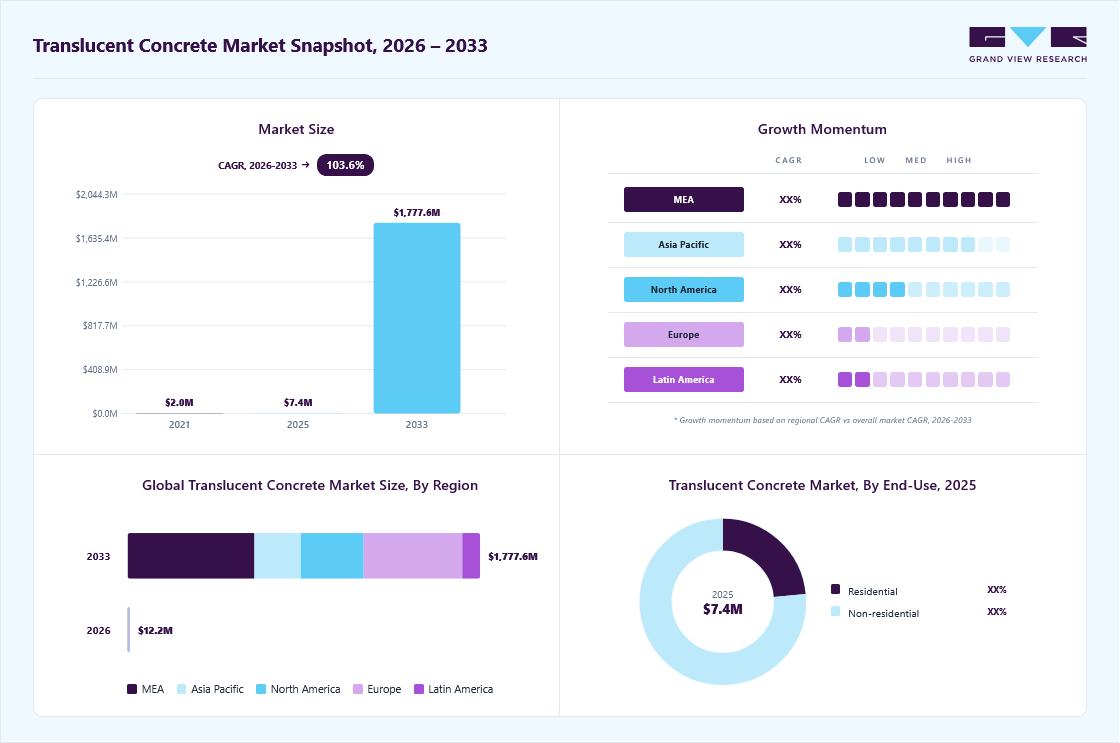Click the XX% value beside Non-residential
Viewport: 1120px width, 743px height.
coord(996,612)
